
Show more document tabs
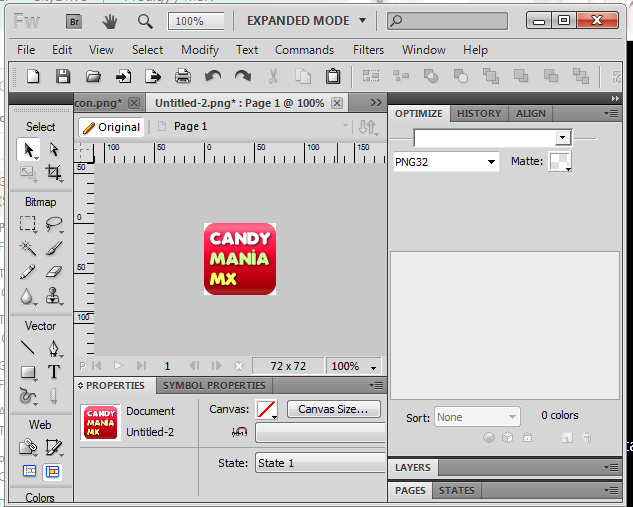376,103
